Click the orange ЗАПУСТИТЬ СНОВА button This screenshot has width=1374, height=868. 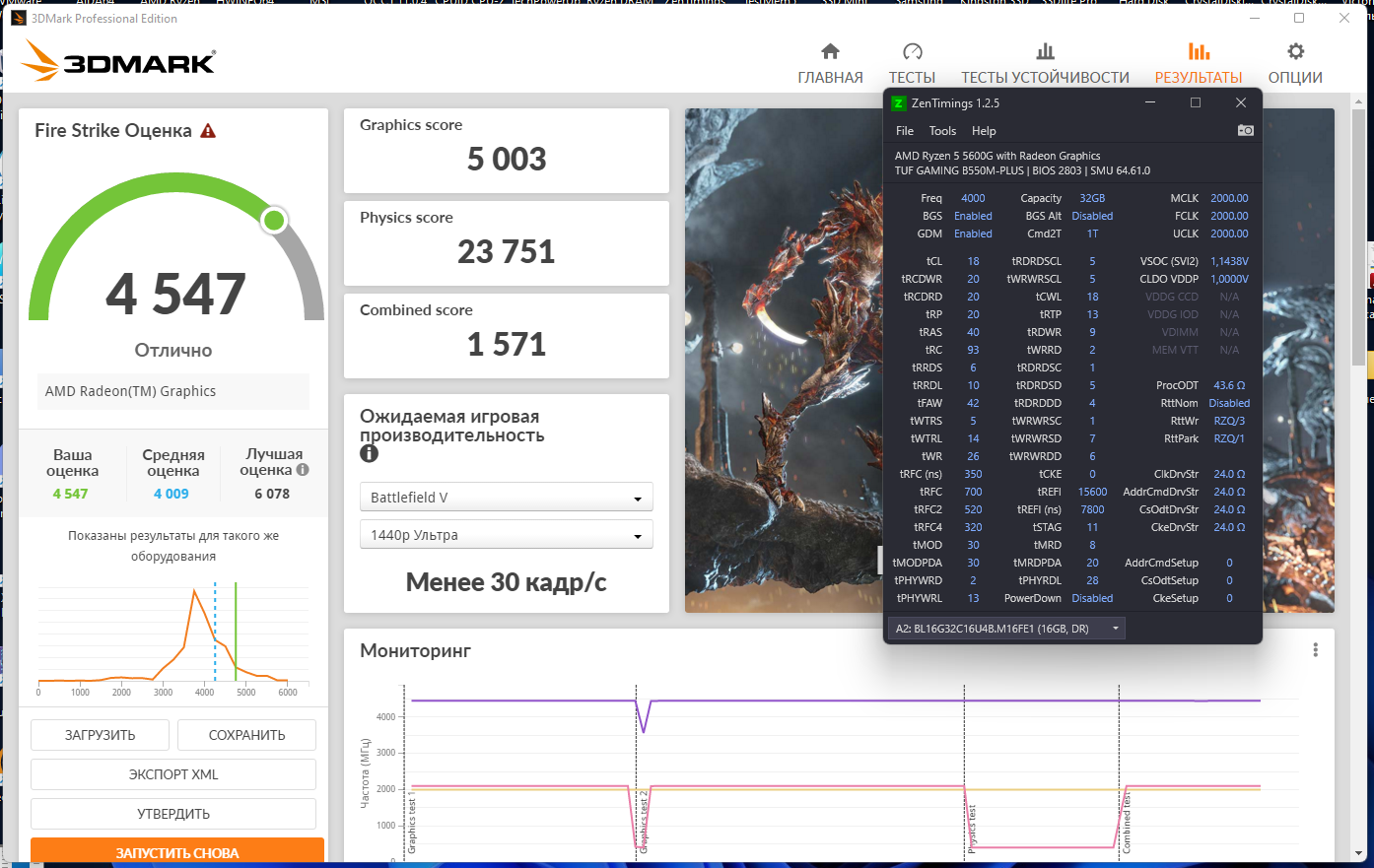pos(177,852)
